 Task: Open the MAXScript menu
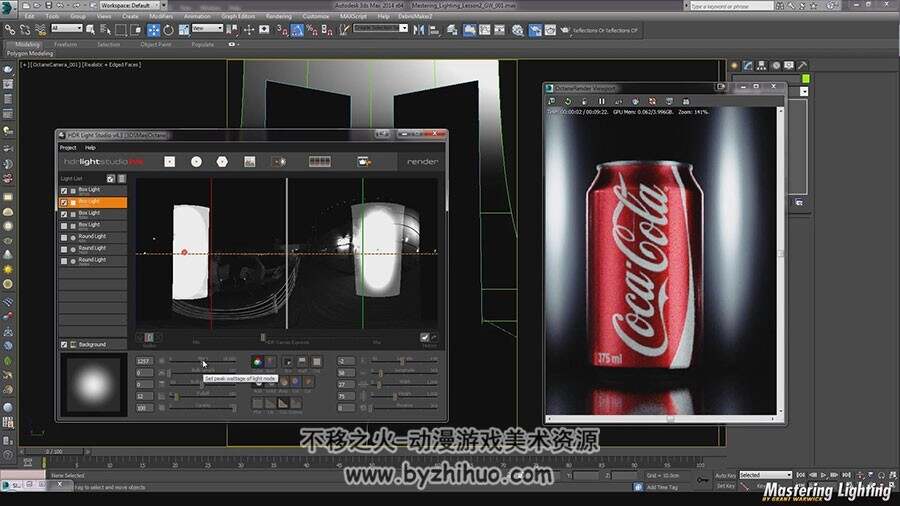pos(353,17)
